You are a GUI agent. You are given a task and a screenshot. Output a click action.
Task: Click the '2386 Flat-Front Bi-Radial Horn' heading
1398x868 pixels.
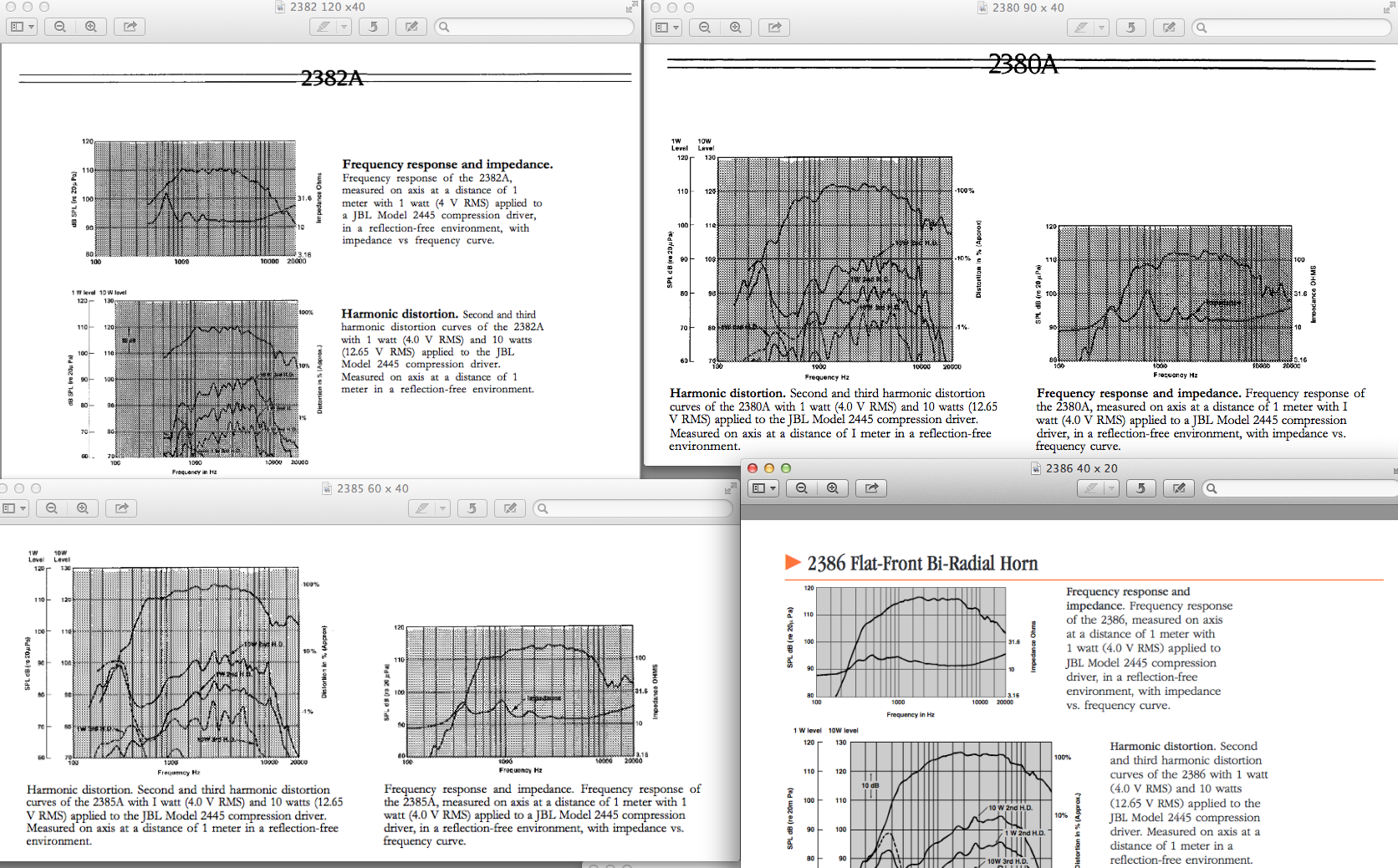(922, 564)
